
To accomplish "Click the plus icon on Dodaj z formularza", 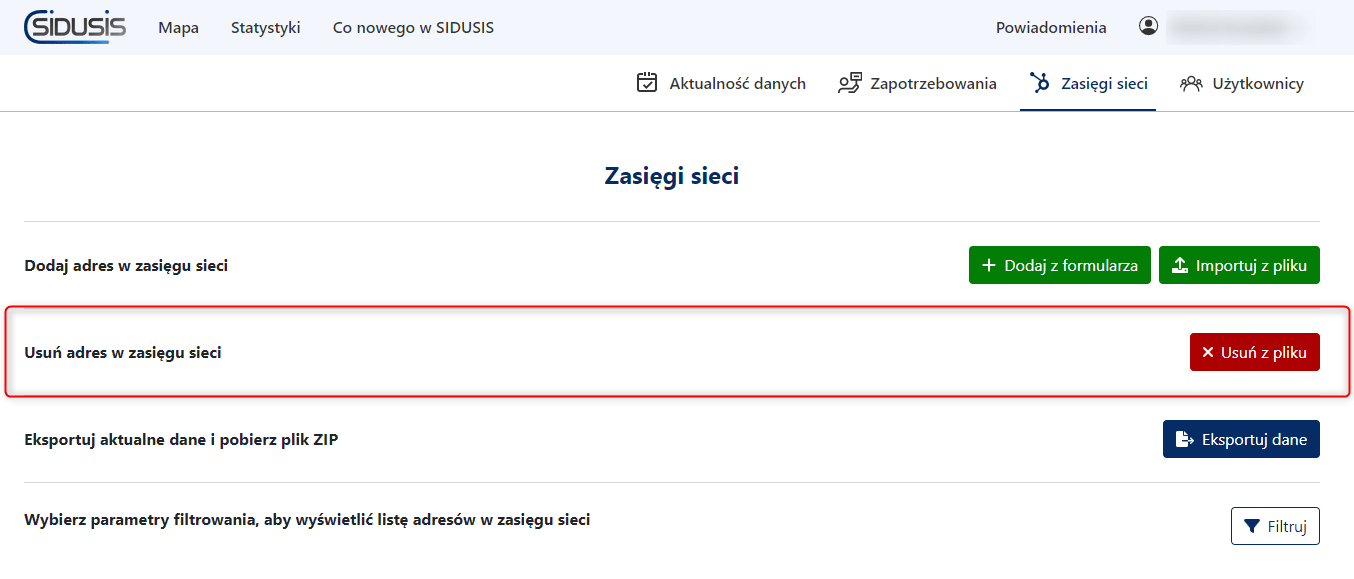I will [989, 266].
